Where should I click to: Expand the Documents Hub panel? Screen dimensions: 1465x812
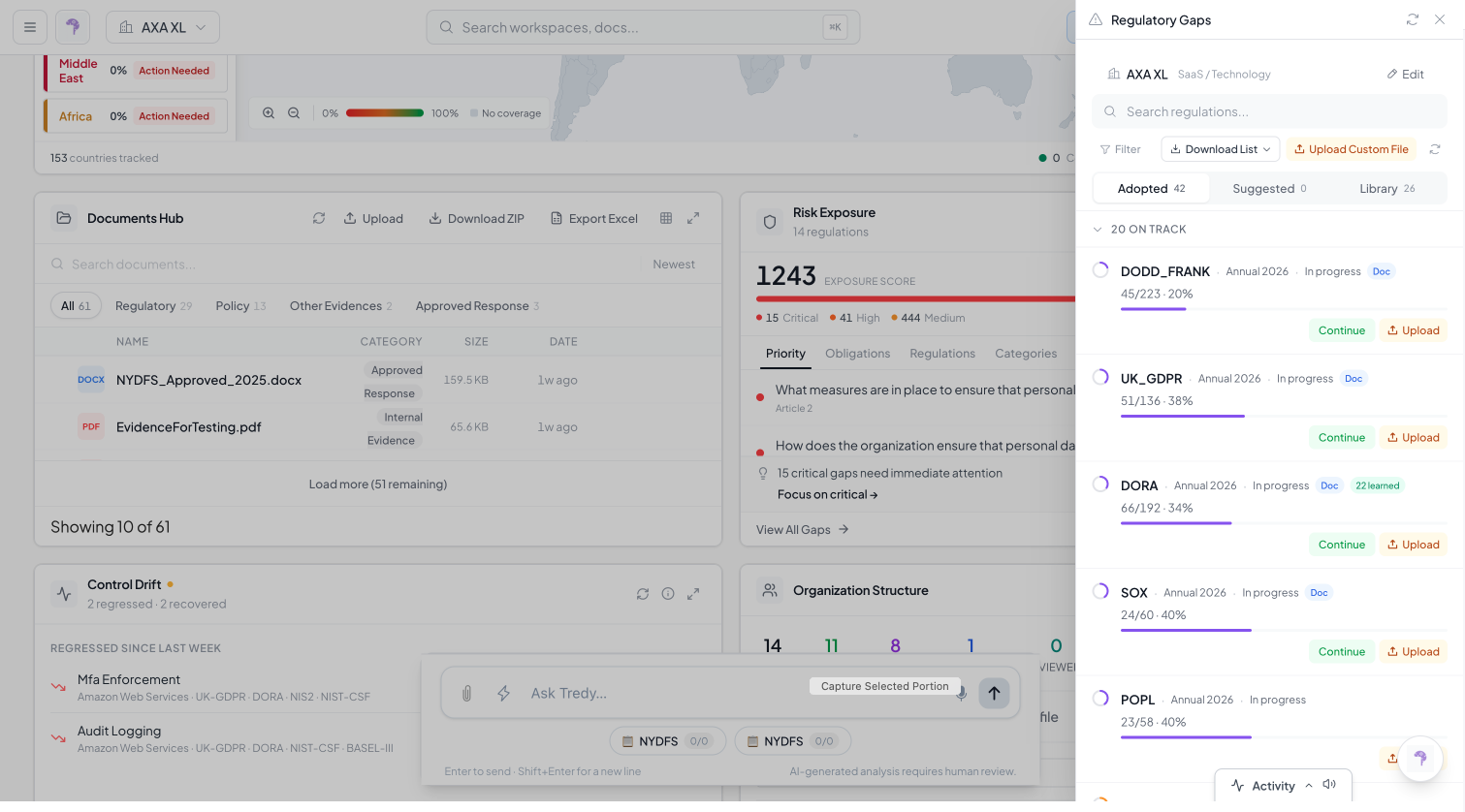pos(693,218)
